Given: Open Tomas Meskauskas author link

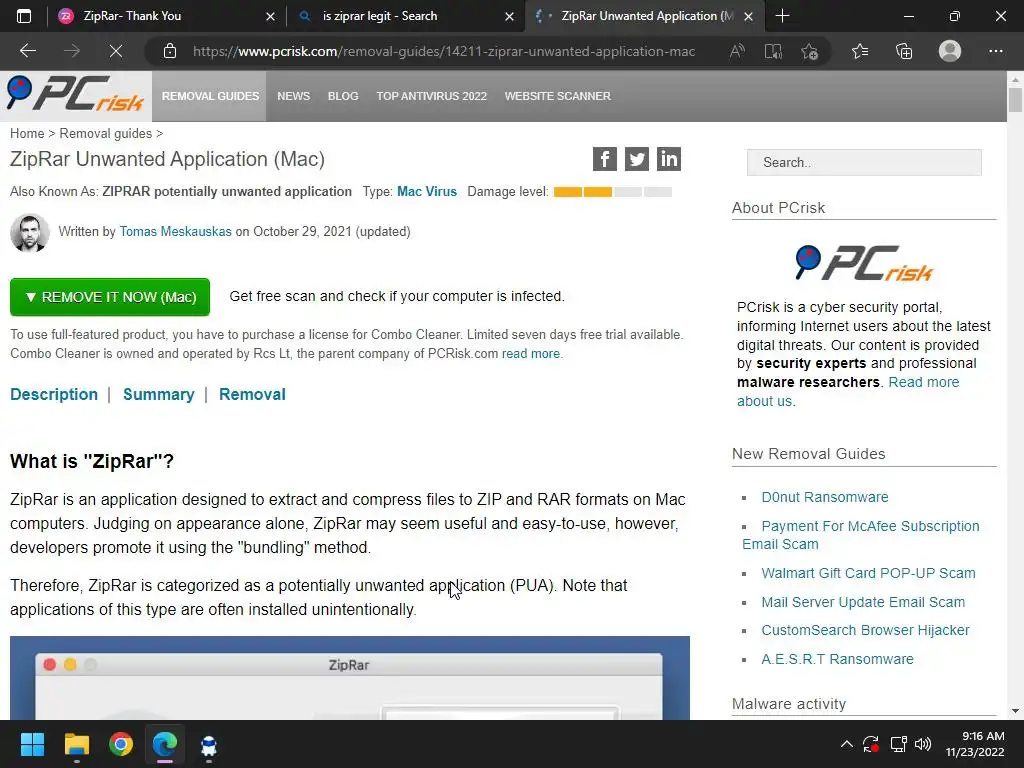Looking at the screenshot, I should (x=176, y=232).
